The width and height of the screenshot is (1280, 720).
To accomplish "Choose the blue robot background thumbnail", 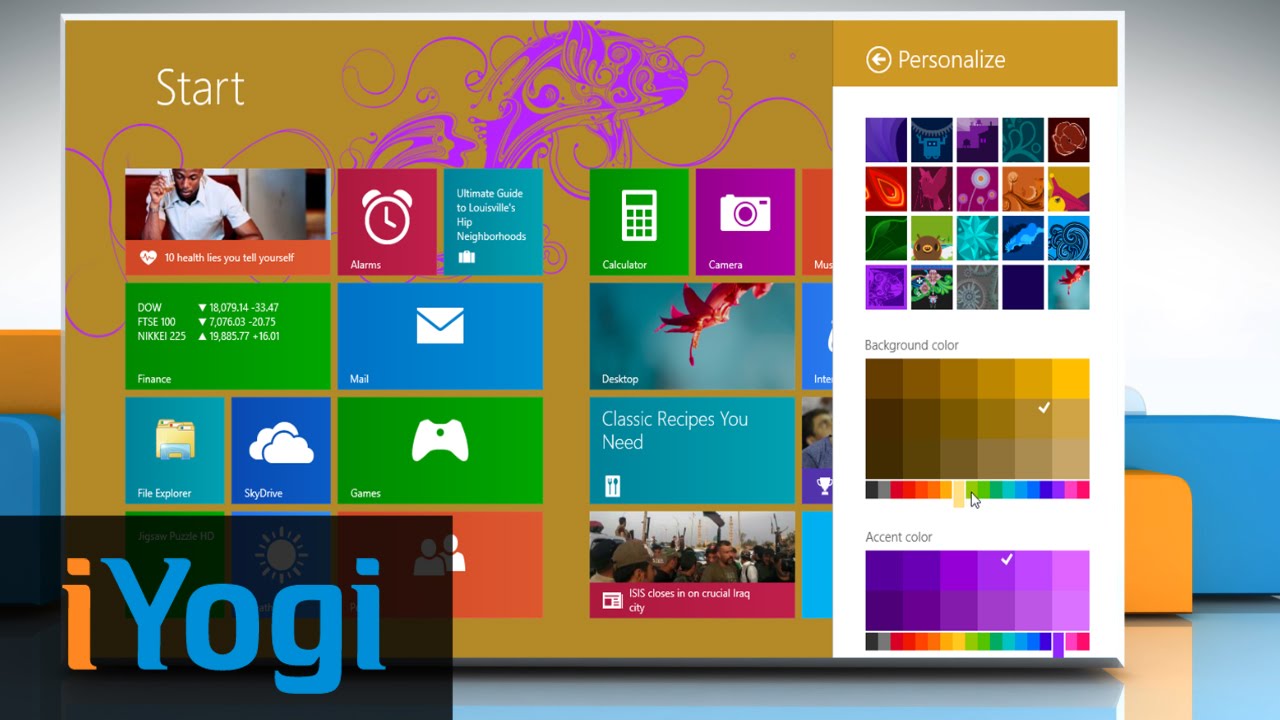I will point(932,140).
